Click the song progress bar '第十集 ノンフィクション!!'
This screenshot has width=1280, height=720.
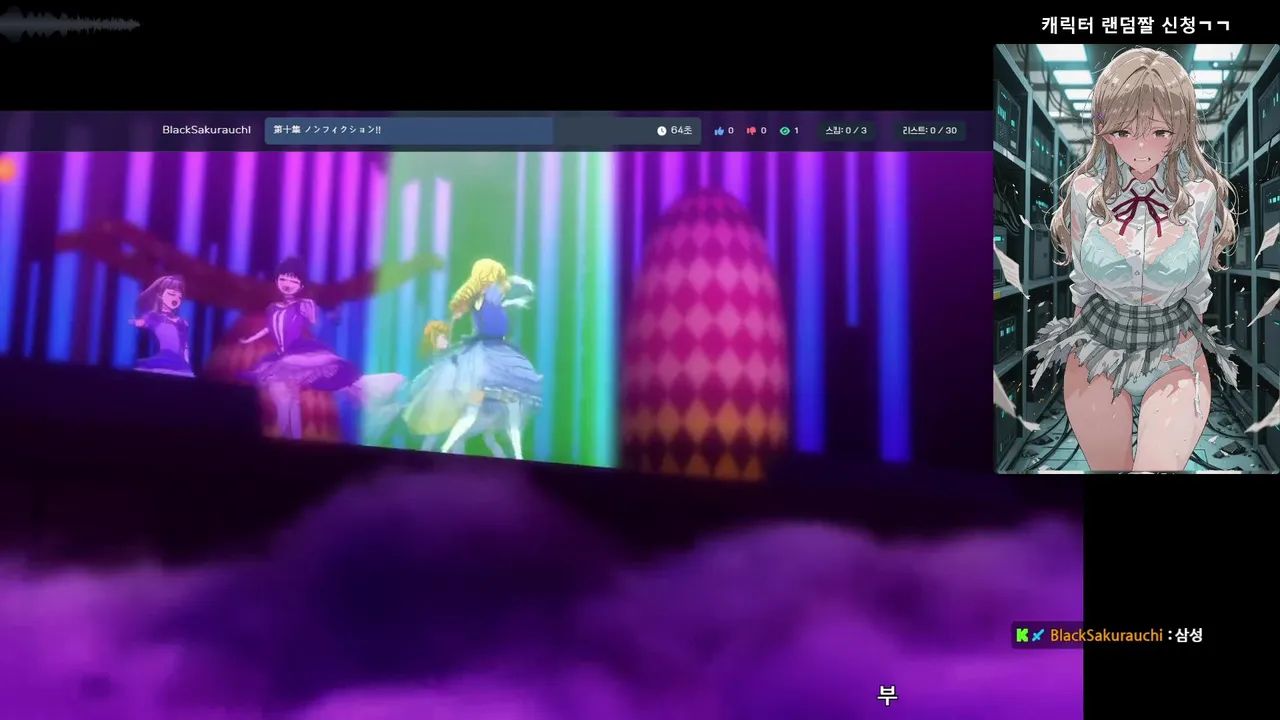483,131
